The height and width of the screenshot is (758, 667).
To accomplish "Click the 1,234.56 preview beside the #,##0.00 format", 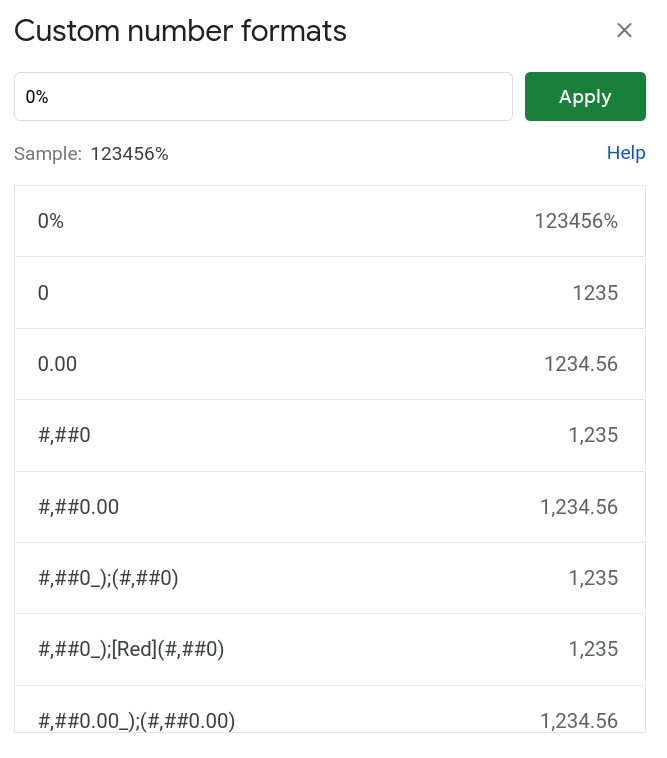I will (579, 507).
